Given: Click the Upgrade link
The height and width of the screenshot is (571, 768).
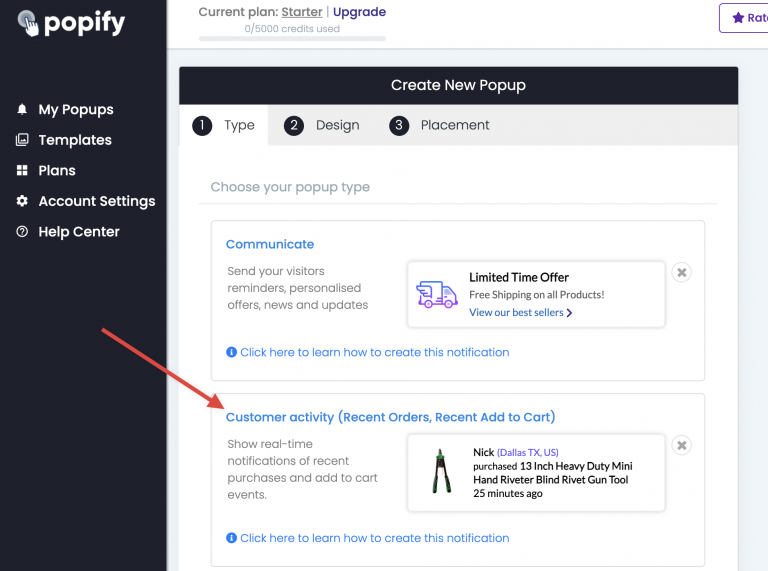Looking at the screenshot, I should (x=360, y=12).
